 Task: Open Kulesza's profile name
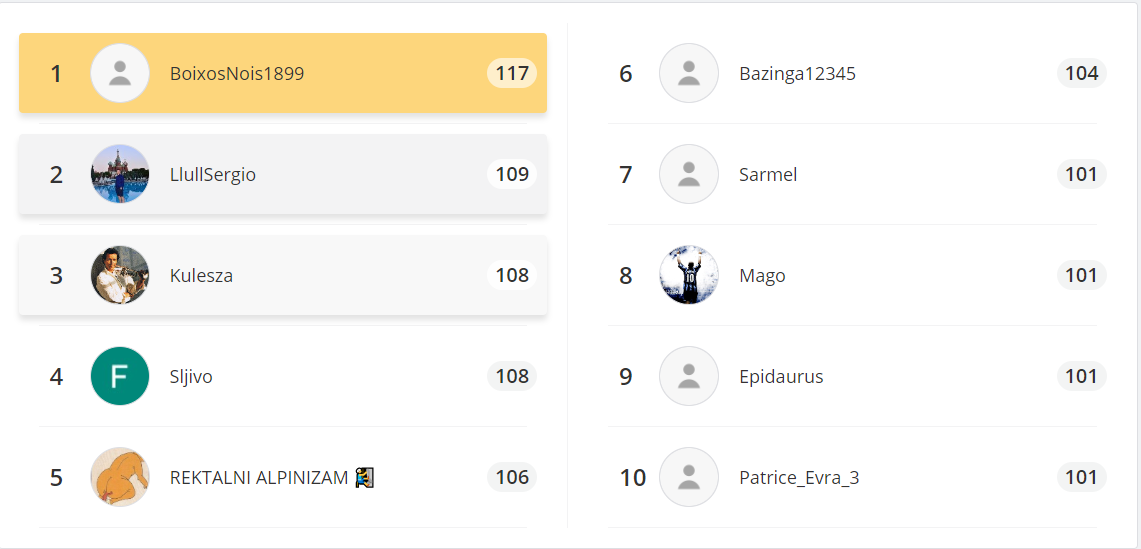point(201,276)
